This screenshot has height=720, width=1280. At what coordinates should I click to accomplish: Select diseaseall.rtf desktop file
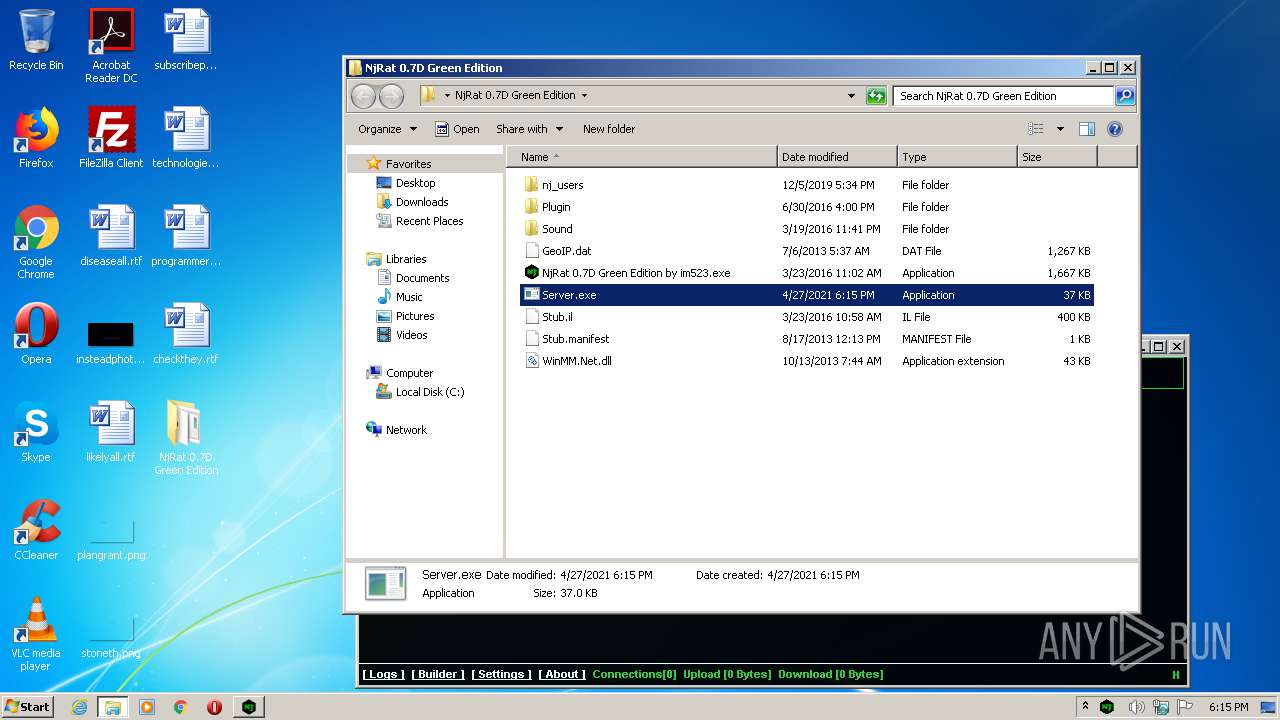111,236
